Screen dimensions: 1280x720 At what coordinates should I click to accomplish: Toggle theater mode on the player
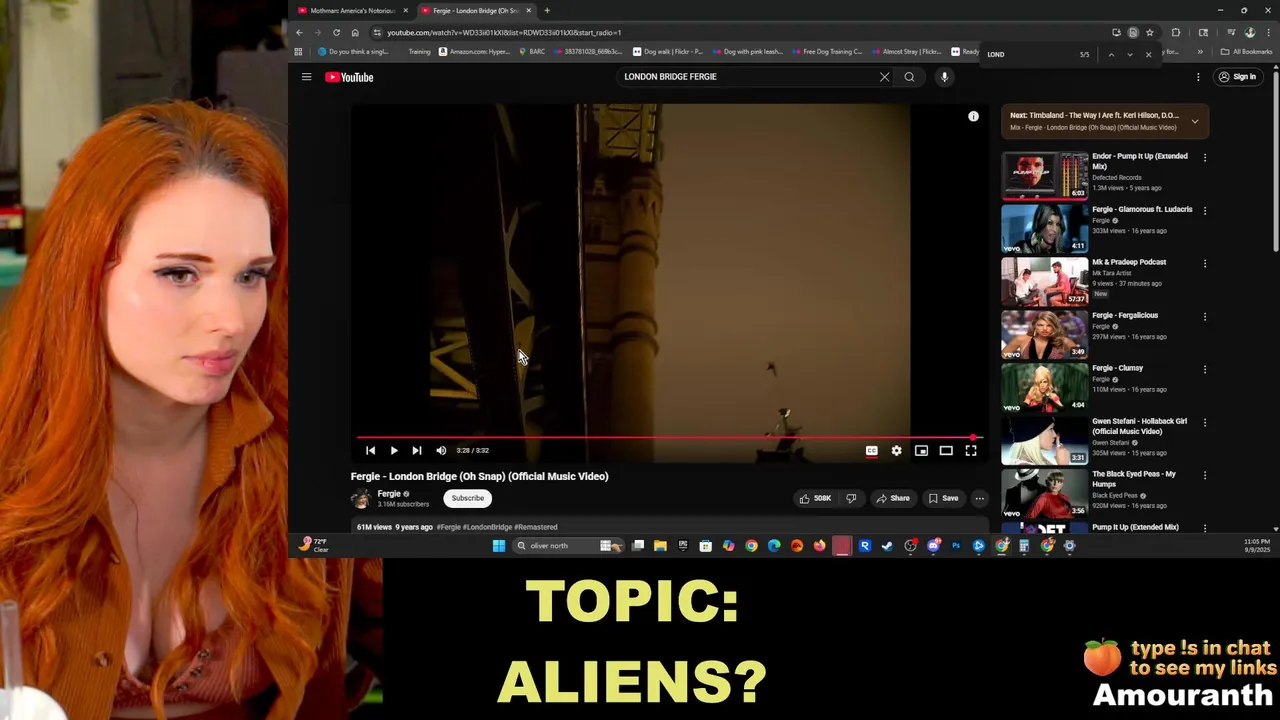(946, 451)
